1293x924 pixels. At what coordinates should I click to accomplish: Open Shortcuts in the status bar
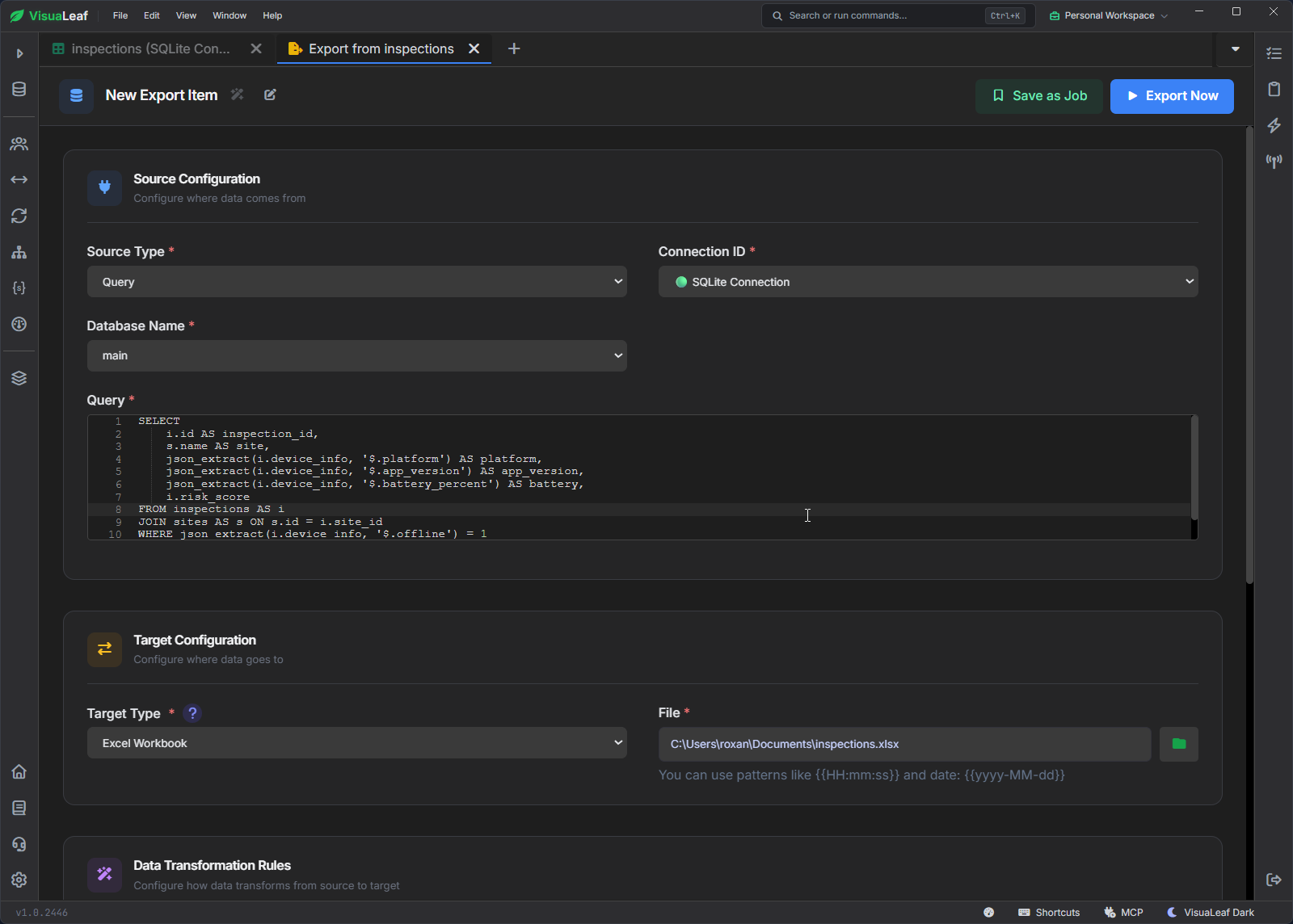(x=1049, y=913)
